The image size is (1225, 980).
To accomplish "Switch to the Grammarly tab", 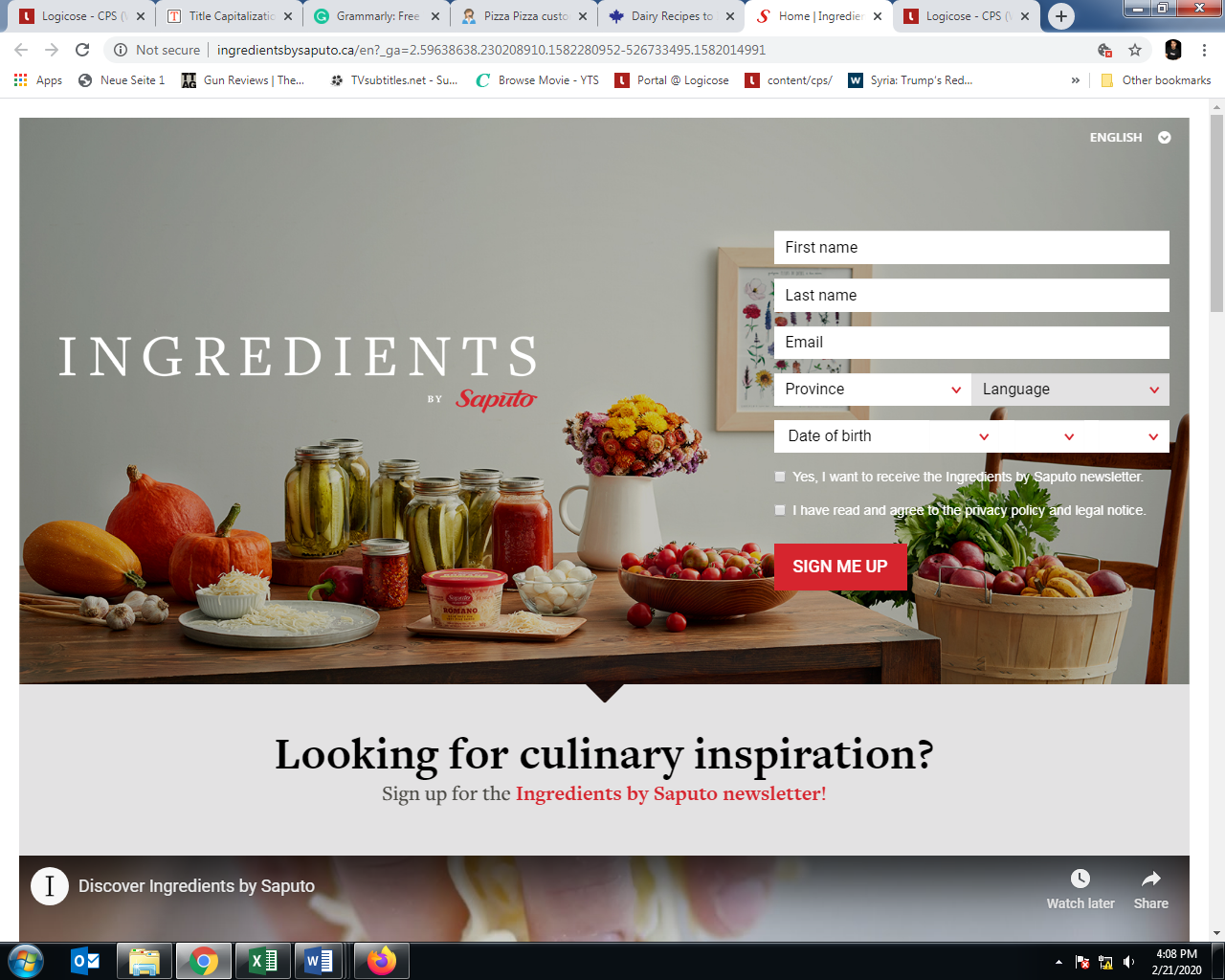I will [376, 16].
